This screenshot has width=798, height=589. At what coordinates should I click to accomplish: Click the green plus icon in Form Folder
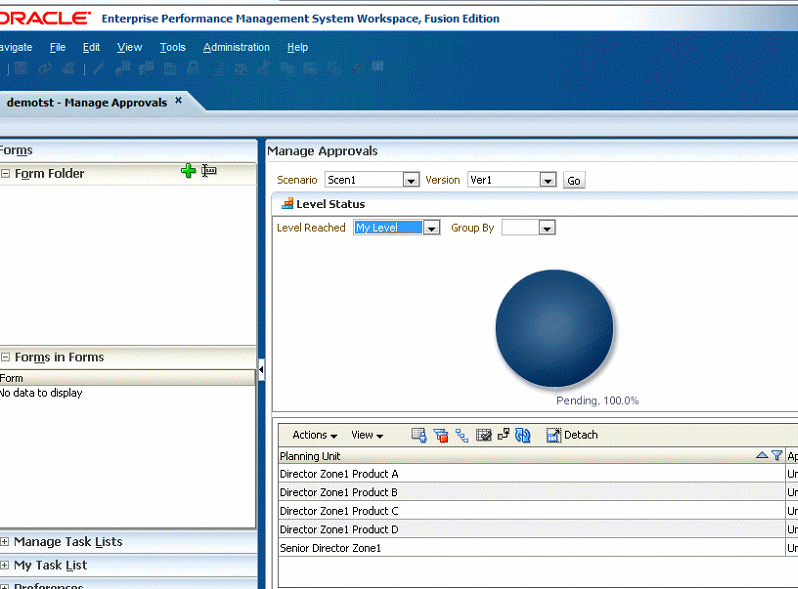coord(188,171)
